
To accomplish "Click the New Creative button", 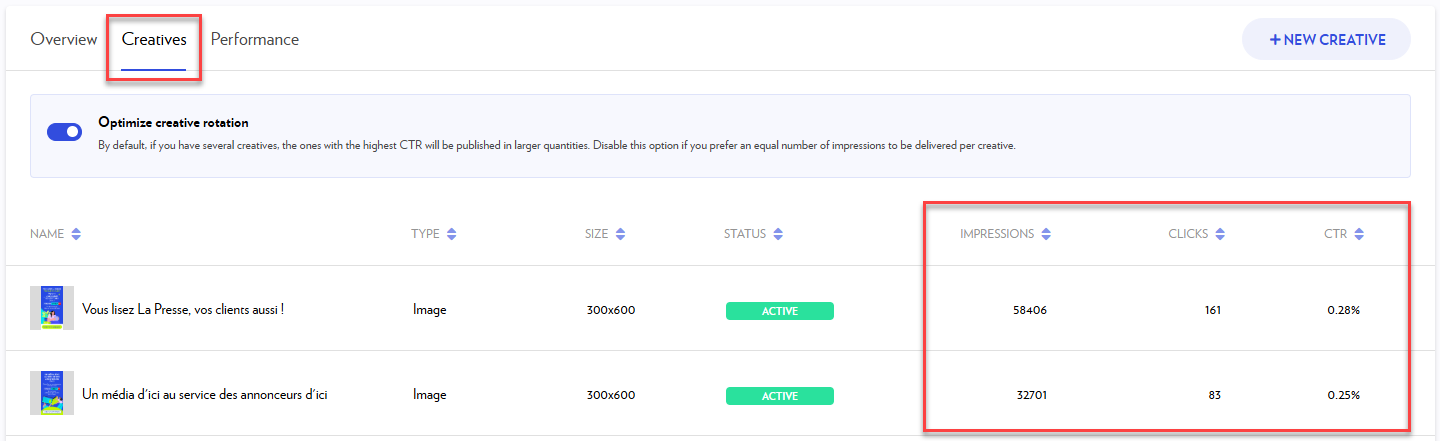I will pyautogui.click(x=1326, y=40).
